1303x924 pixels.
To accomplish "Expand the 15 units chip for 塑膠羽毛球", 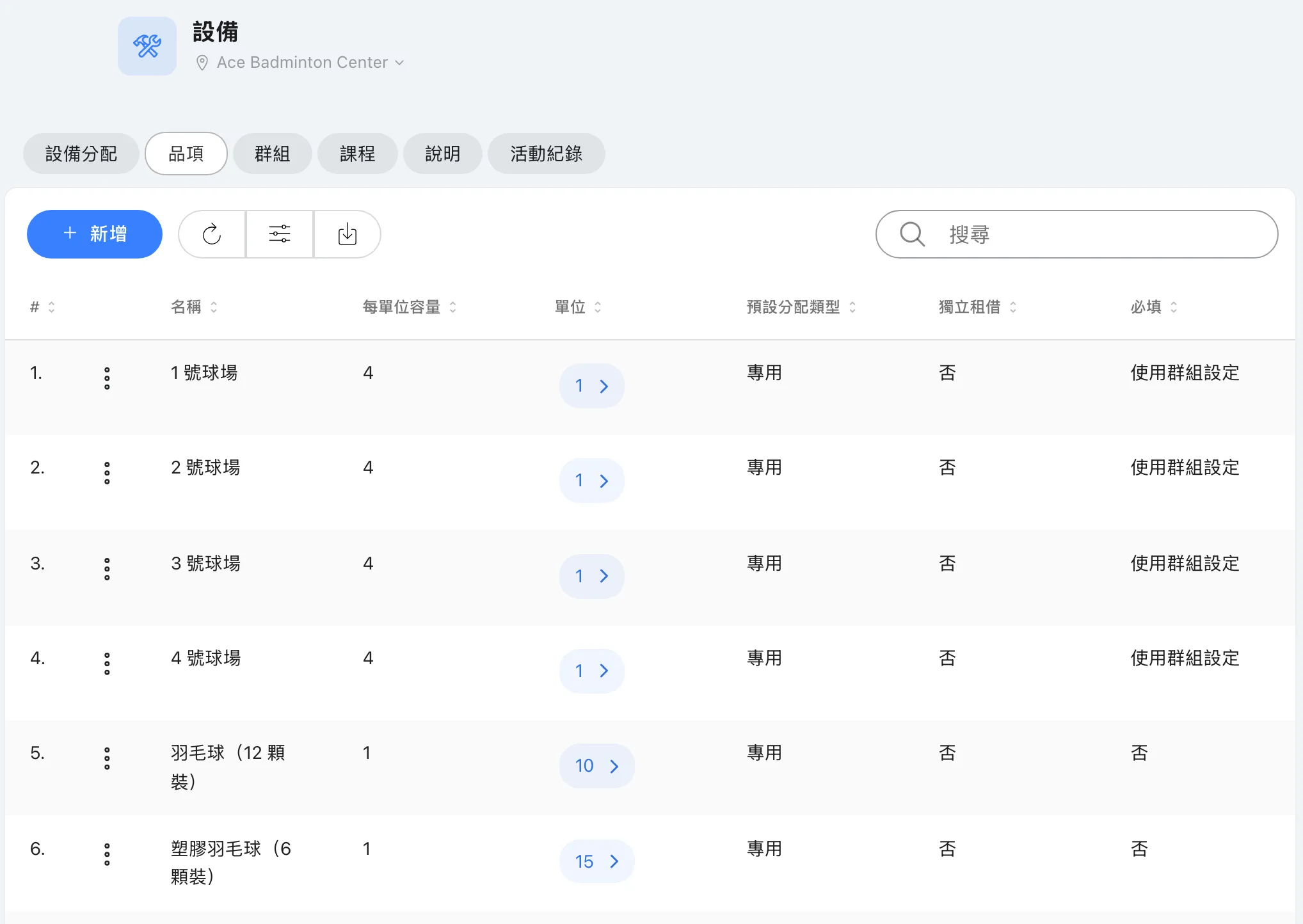I will click(597, 862).
